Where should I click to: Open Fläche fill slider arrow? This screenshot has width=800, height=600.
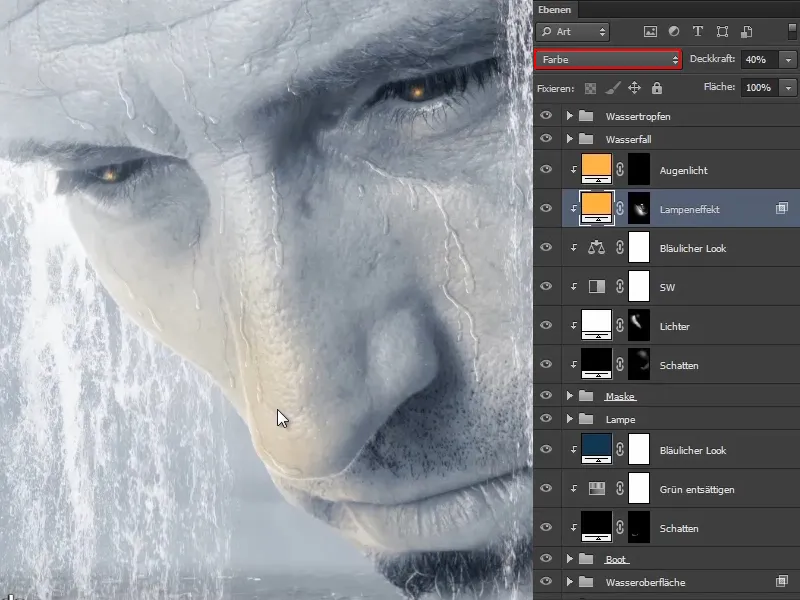tap(788, 88)
